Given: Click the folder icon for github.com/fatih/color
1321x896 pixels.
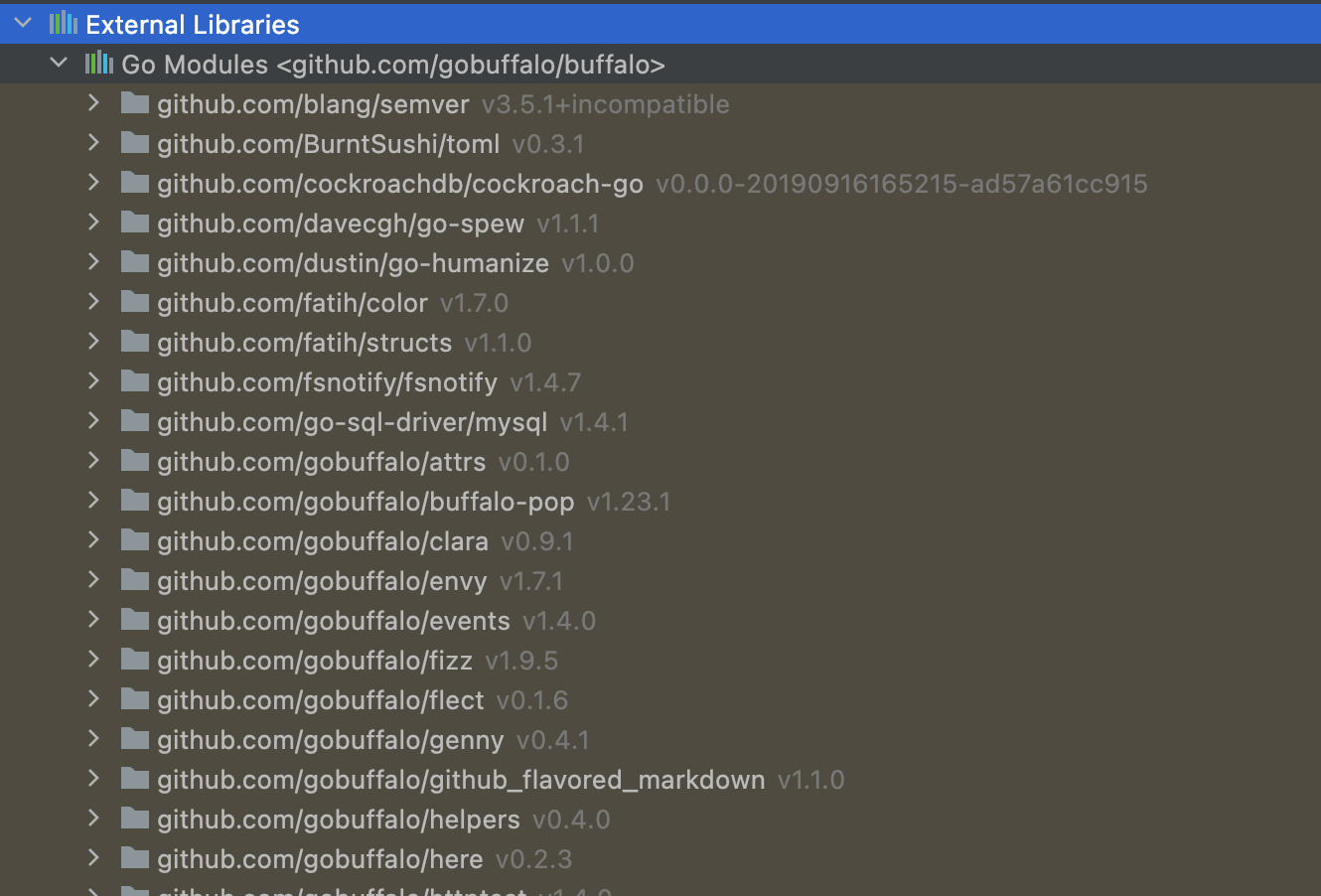Looking at the screenshot, I should coord(134,302).
